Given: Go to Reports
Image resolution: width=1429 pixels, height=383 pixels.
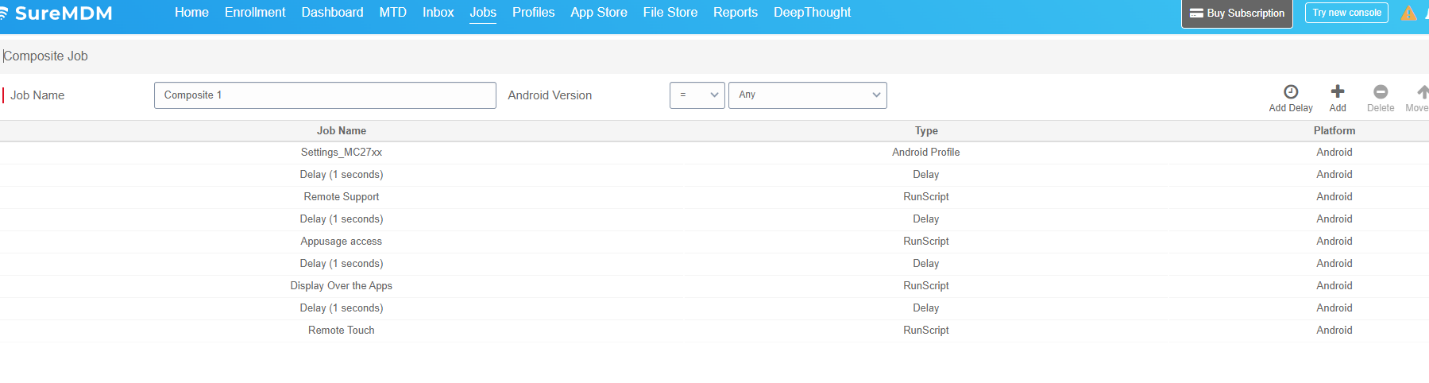Looking at the screenshot, I should tap(735, 13).
